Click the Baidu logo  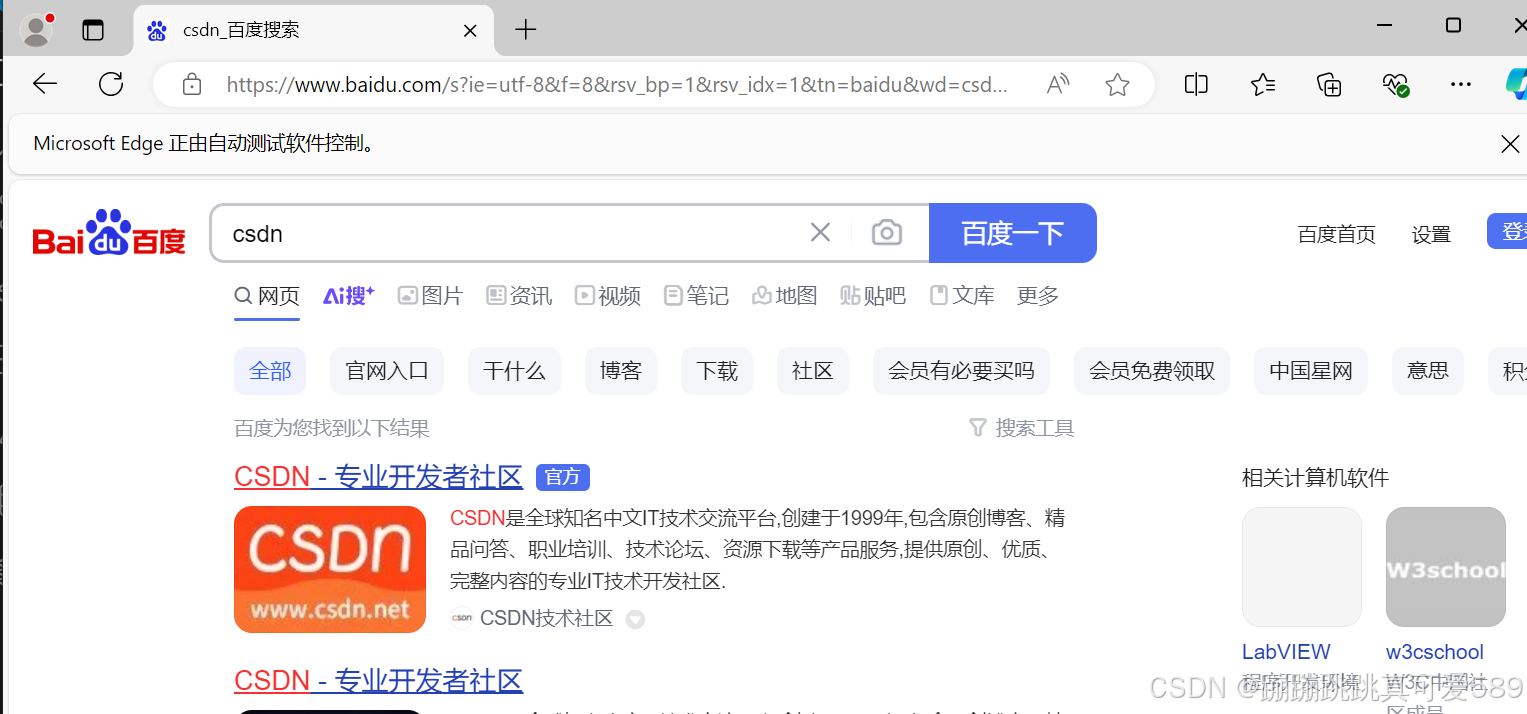(109, 232)
